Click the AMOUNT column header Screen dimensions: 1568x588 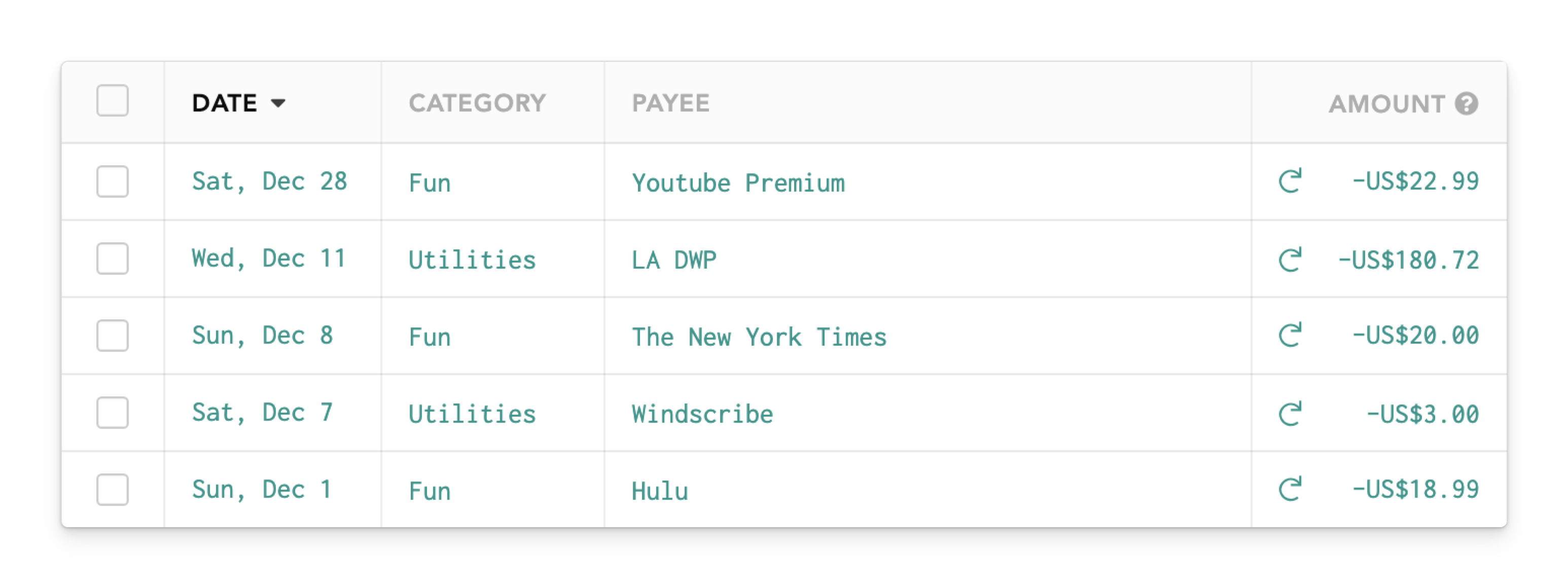pos(1386,103)
